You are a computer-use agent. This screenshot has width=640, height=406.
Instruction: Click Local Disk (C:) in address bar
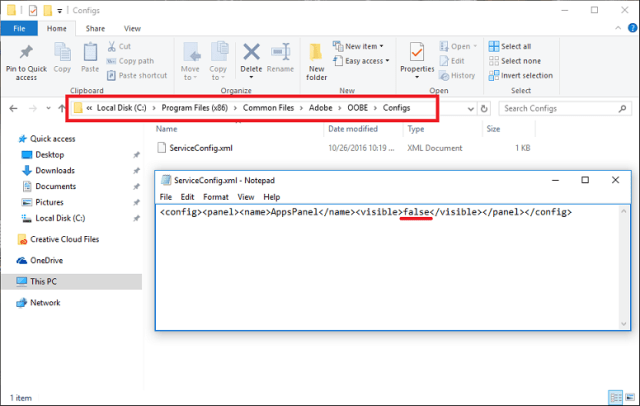click(x=121, y=108)
